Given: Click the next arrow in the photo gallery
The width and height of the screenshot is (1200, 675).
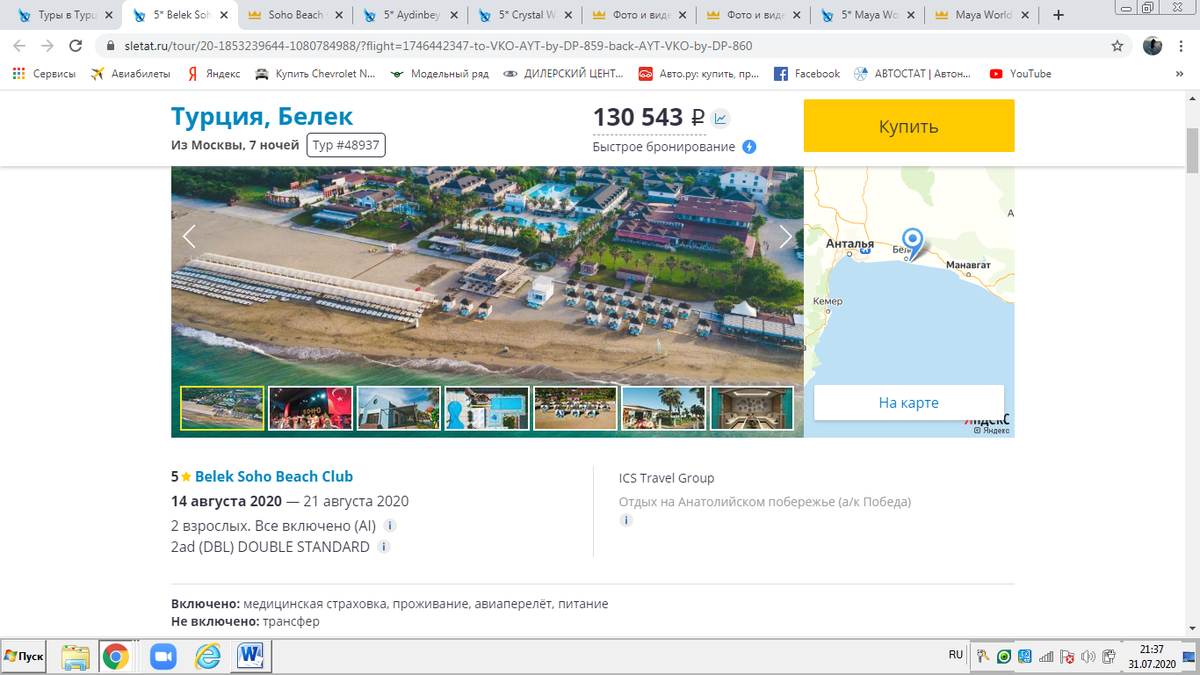Looking at the screenshot, I should pyautogui.click(x=786, y=236).
